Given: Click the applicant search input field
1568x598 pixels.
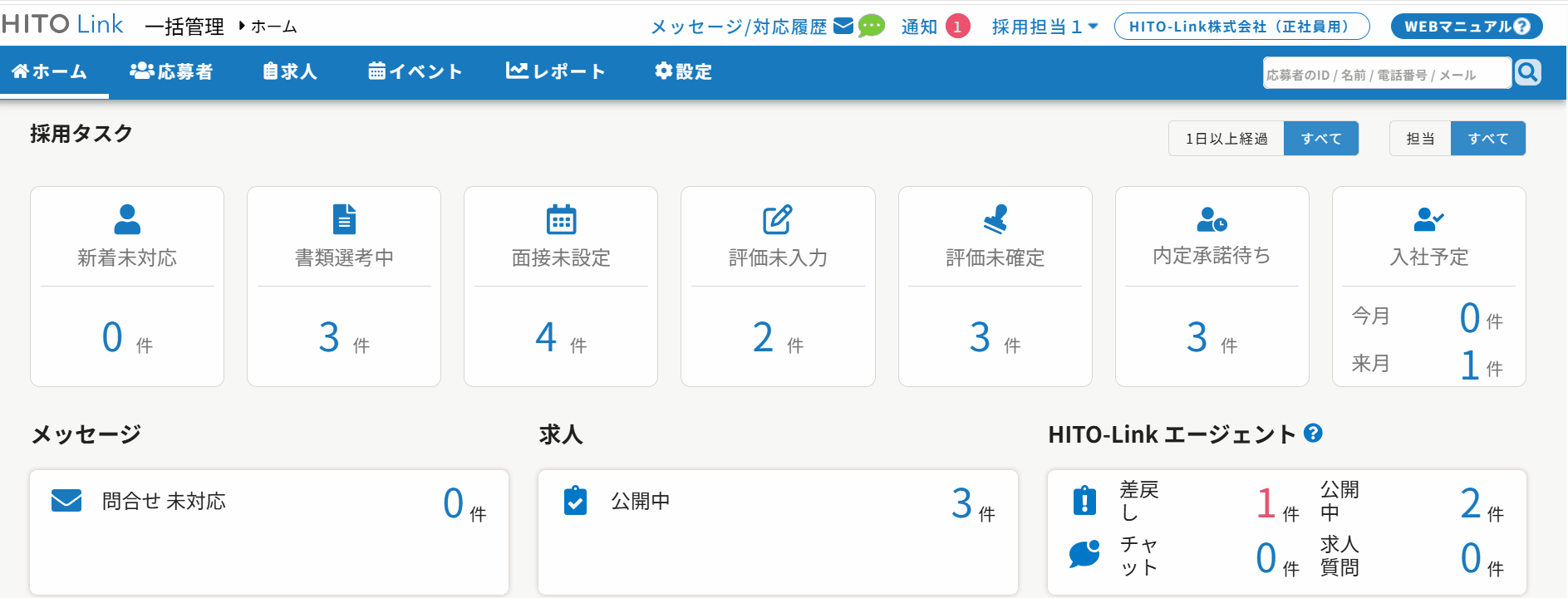Looking at the screenshot, I should point(1387,72).
